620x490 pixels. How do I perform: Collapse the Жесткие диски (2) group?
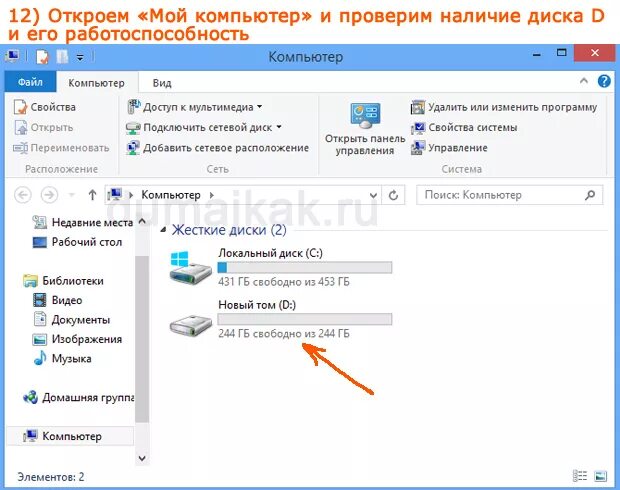(x=163, y=230)
